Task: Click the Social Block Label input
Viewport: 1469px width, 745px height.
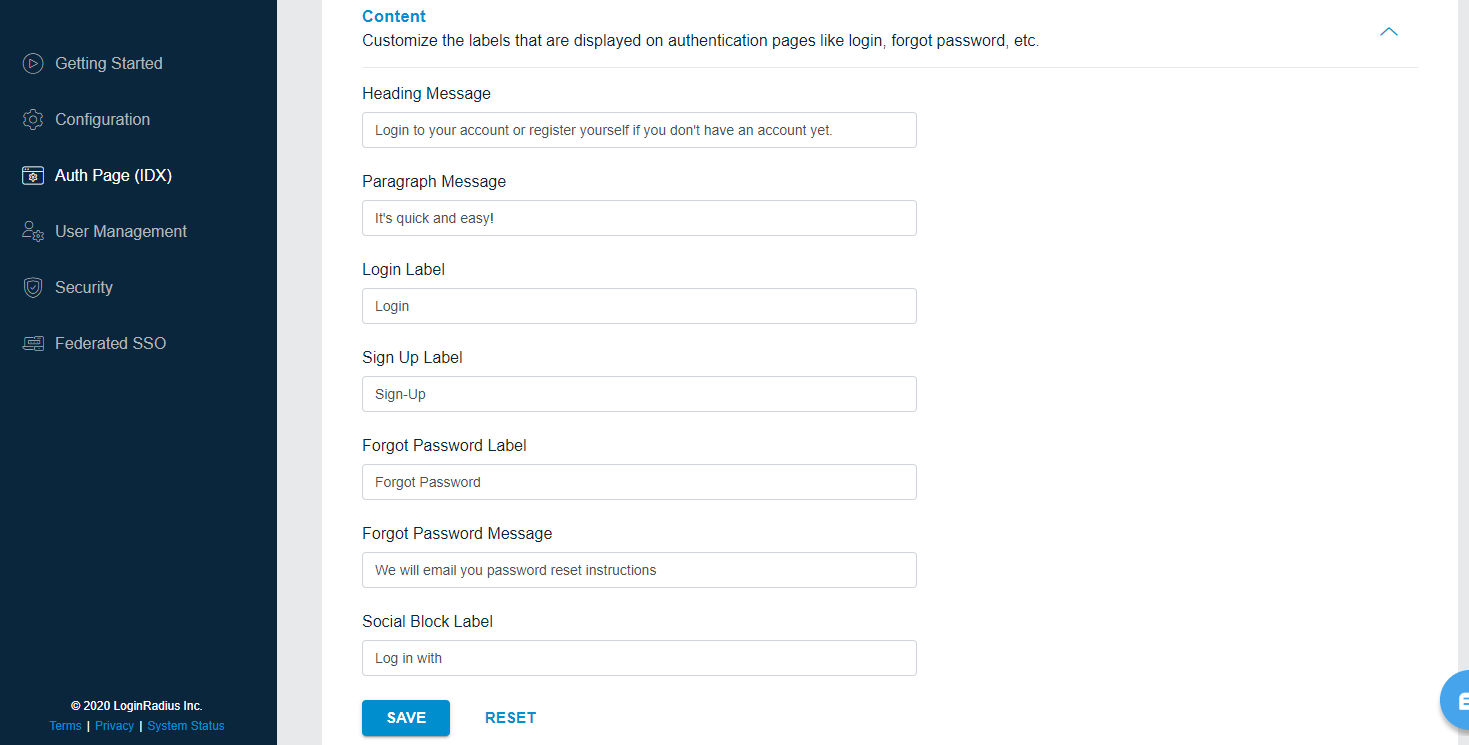Action: pos(639,658)
